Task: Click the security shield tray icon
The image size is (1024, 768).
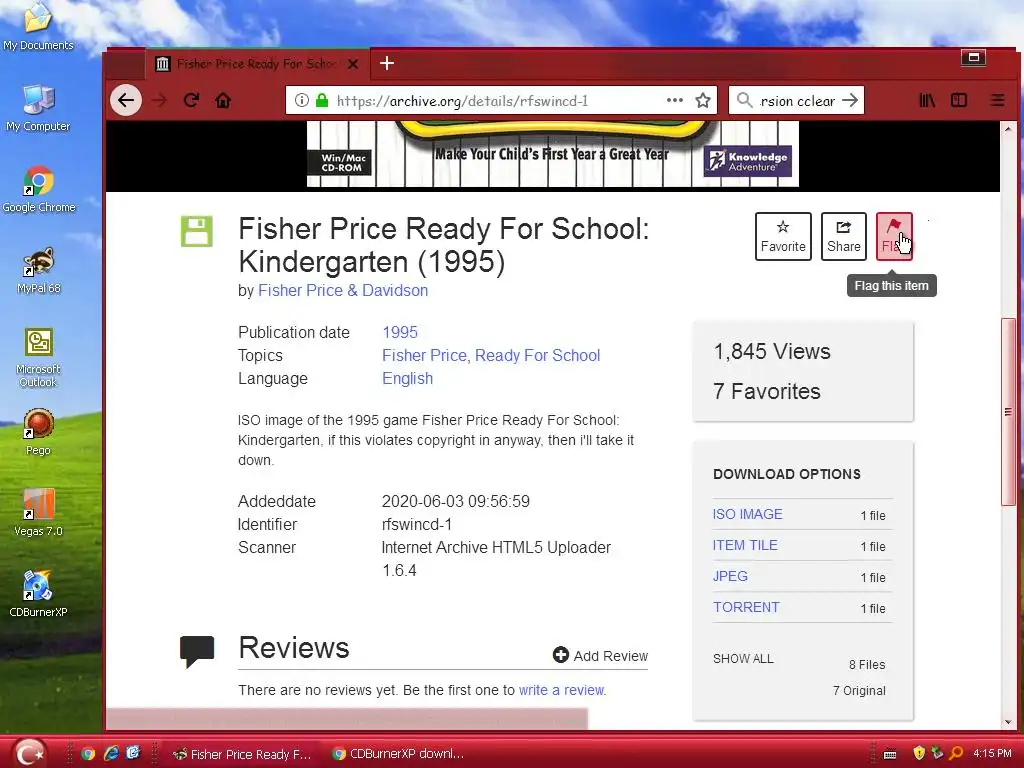Action: [x=919, y=754]
